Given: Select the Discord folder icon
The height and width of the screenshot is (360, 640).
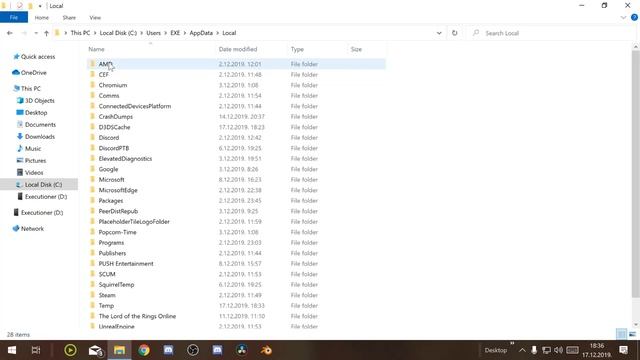Looking at the screenshot, I should pos(93,138).
